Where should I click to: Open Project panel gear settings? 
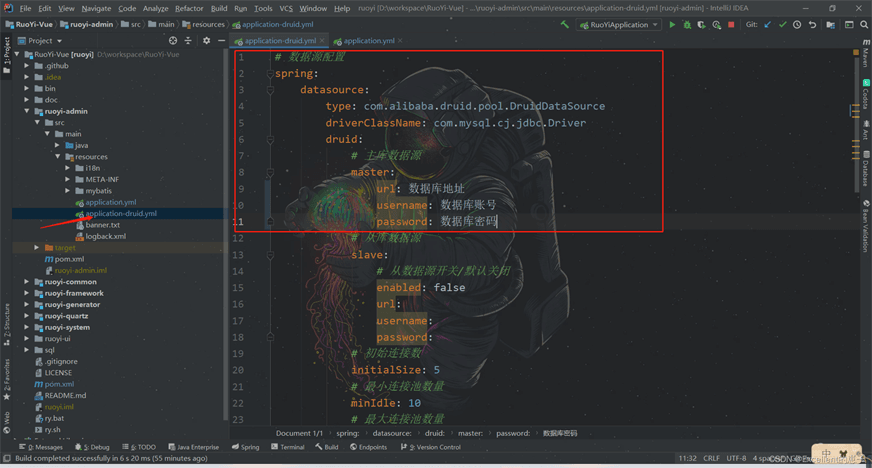pyautogui.click(x=206, y=41)
